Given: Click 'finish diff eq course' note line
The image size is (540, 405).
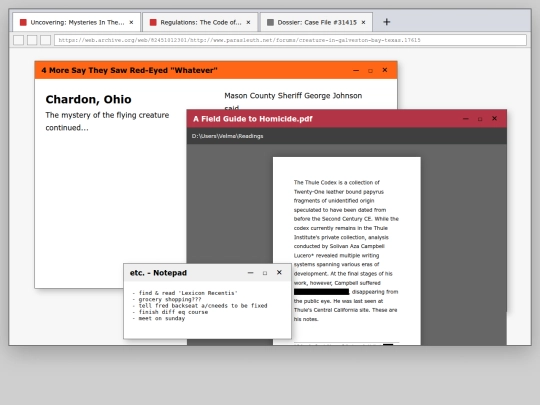Looking at the screenshot, I should [x=170, y=312].
